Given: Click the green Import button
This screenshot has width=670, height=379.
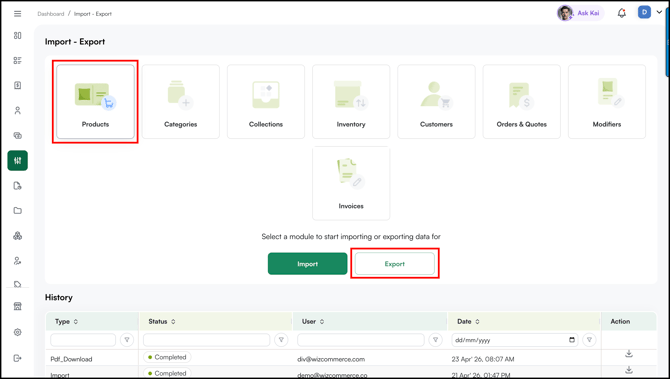Looking at the screenshot, I should tap(308, 264).
